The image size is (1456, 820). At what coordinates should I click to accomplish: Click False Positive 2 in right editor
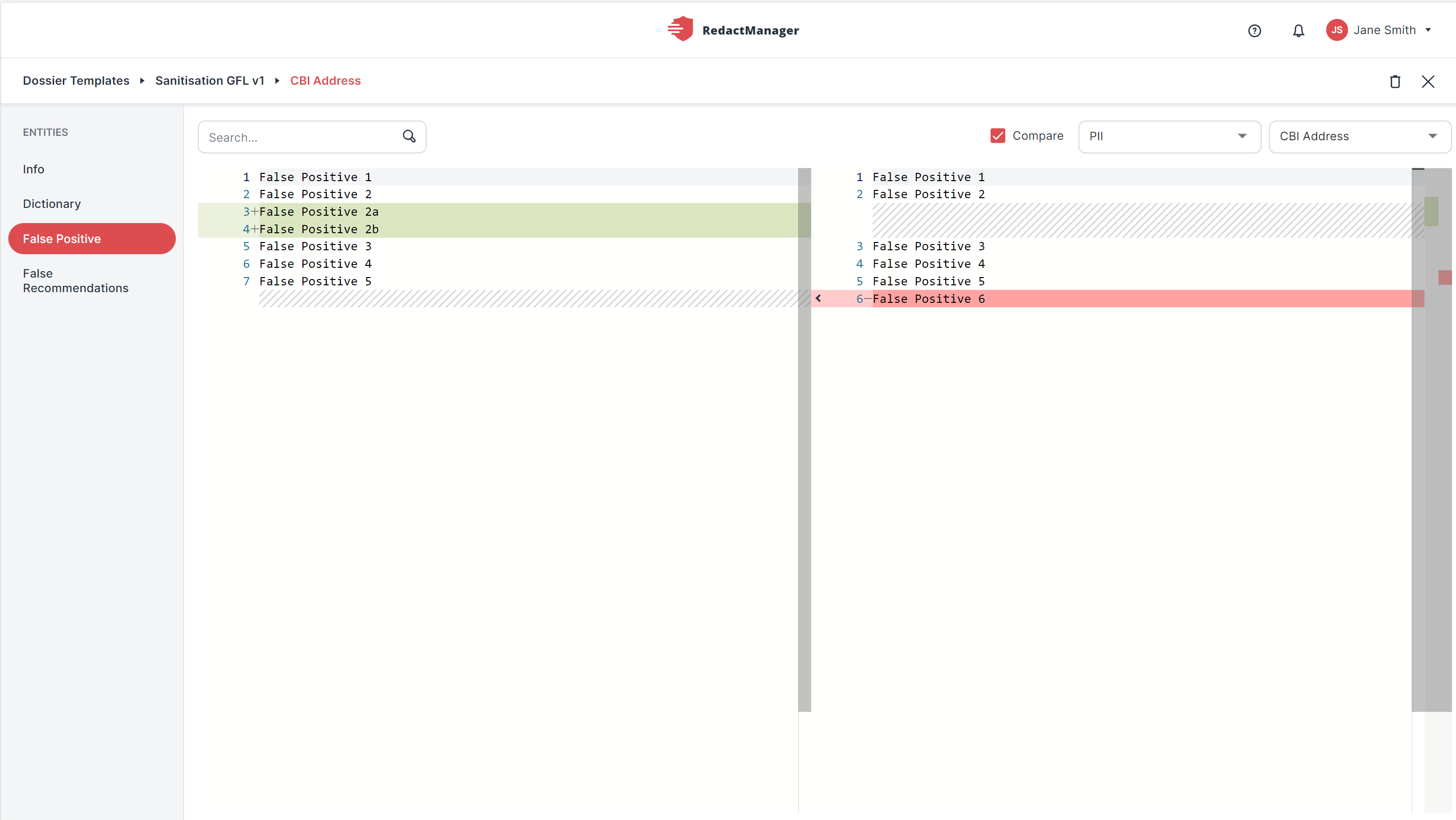click(929, 194)
